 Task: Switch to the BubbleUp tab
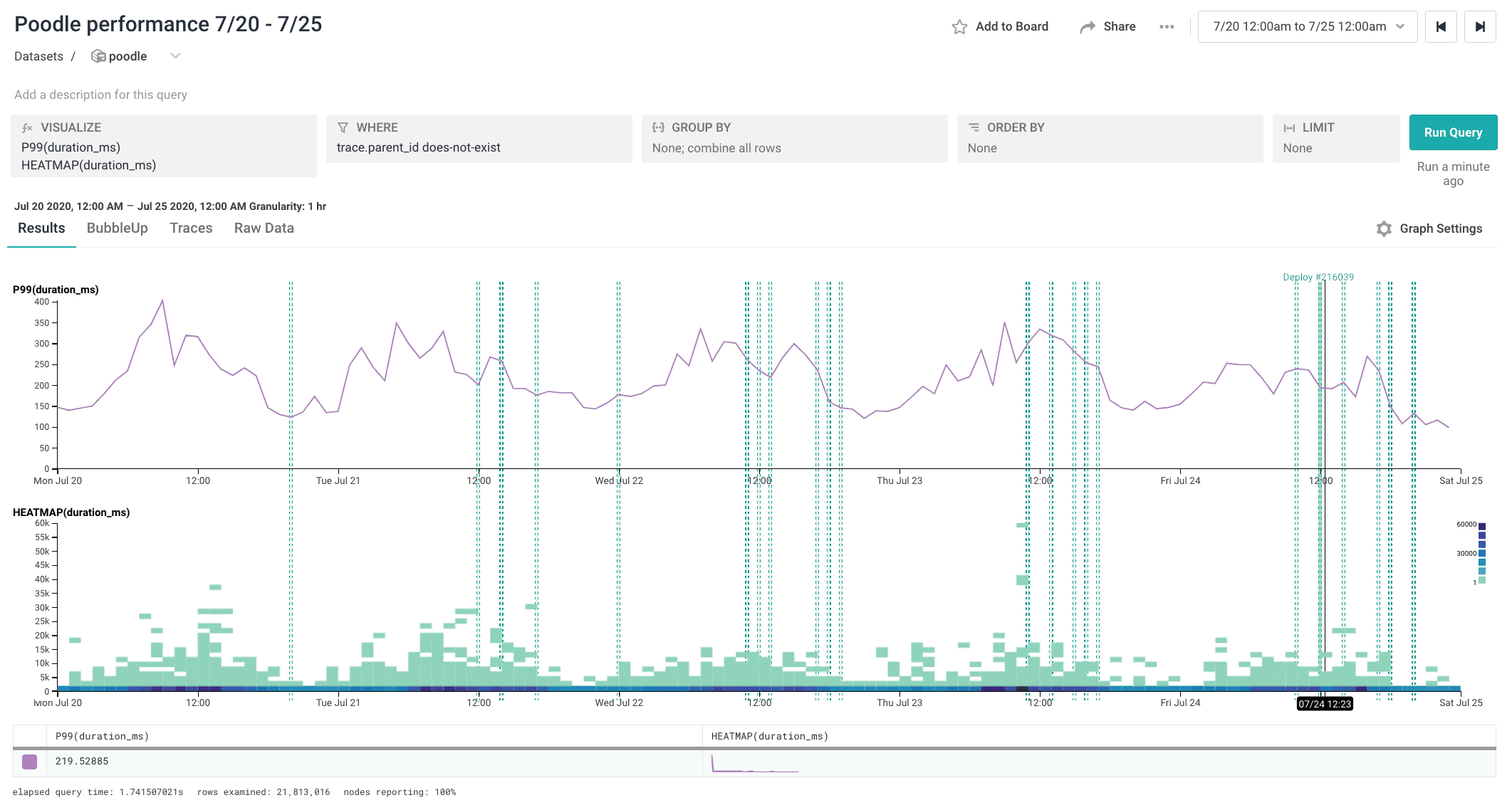pyautogui.click(x=117, y=228)
